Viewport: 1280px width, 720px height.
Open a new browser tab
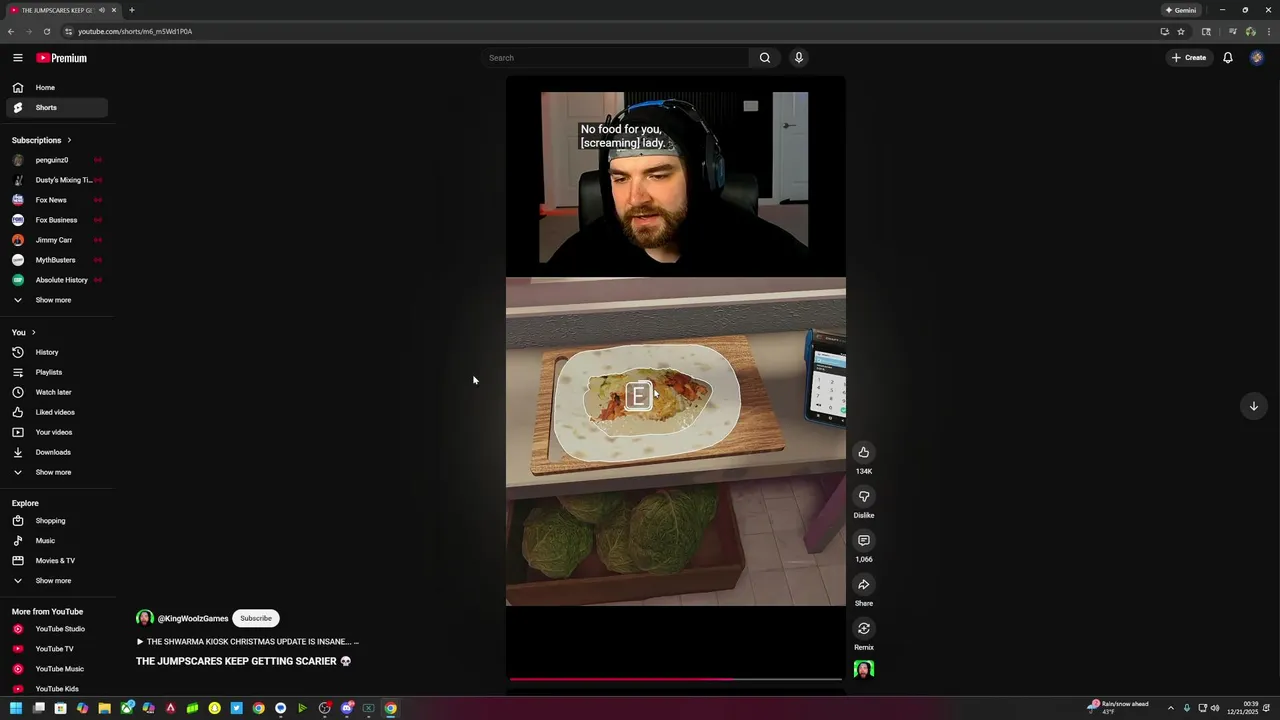point(131,10)
